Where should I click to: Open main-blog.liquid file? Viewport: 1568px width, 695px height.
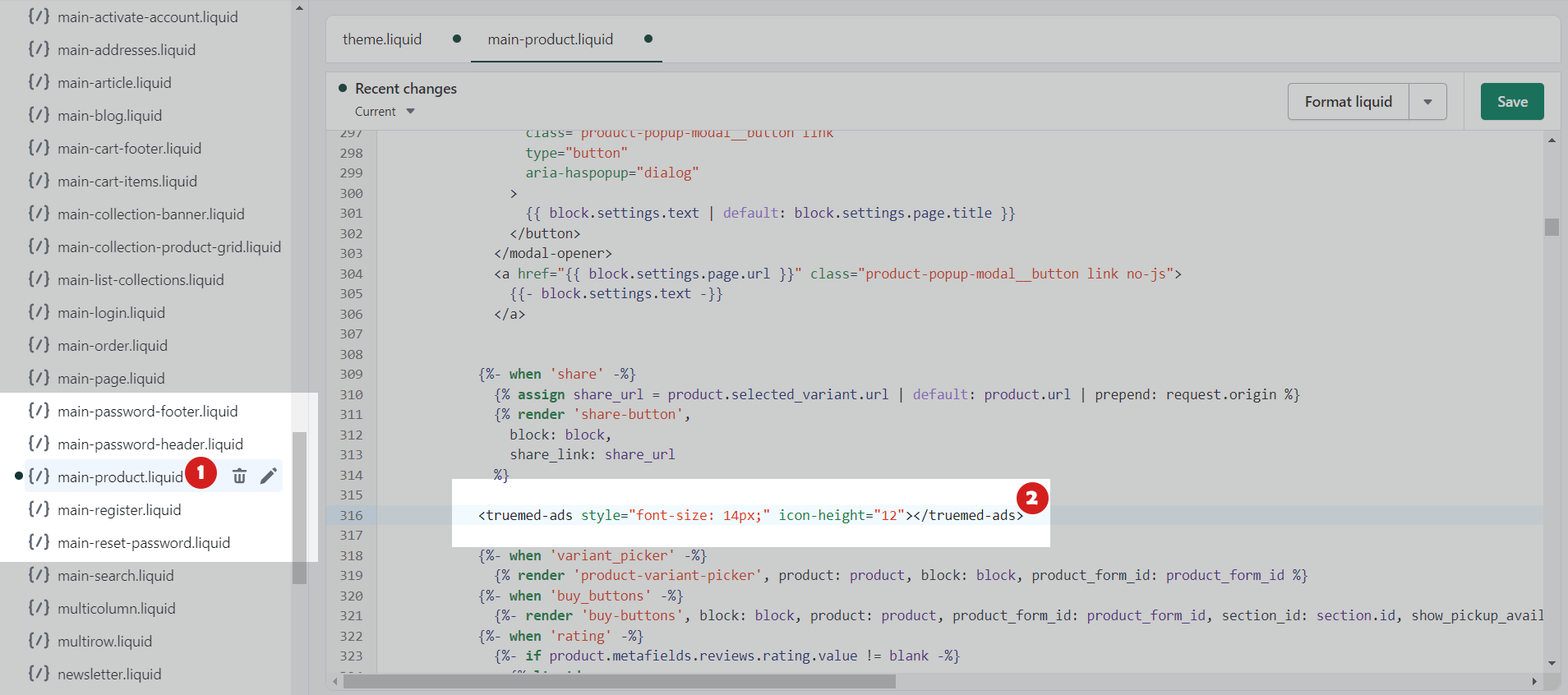(x=109, y=115)
